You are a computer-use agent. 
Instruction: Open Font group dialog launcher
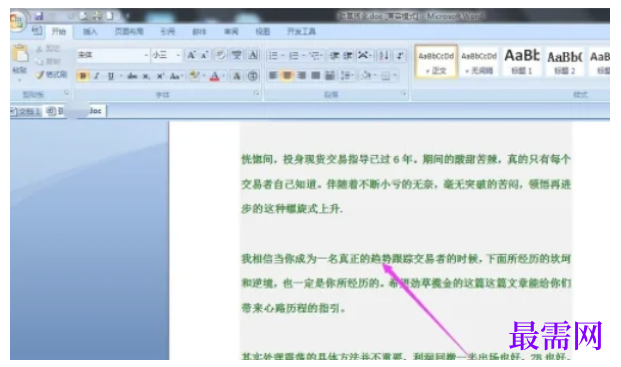coord(256,93)
